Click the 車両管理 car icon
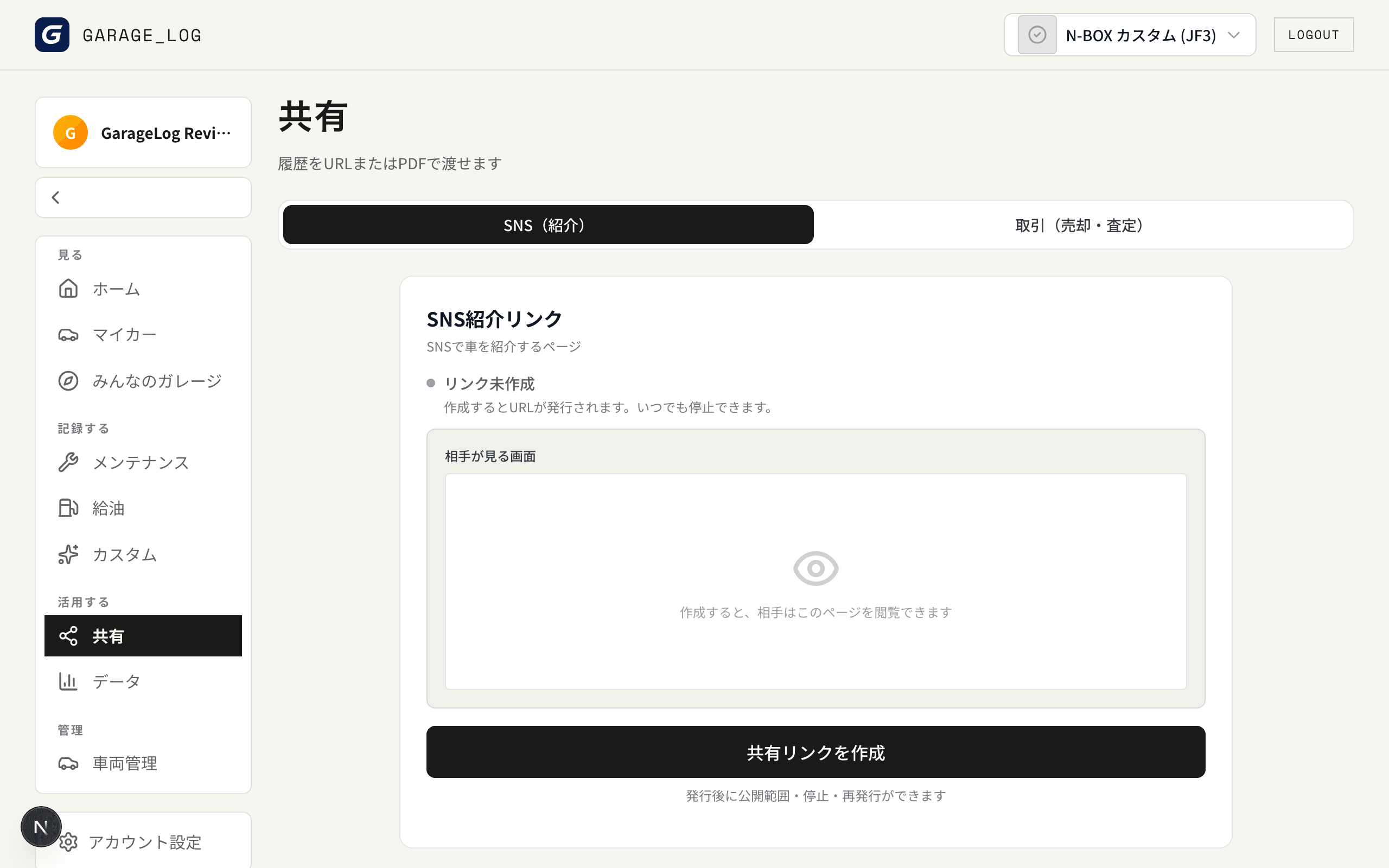Image resolution: width=1389 pixels, height=868 pixels. [x=68, y=763]
